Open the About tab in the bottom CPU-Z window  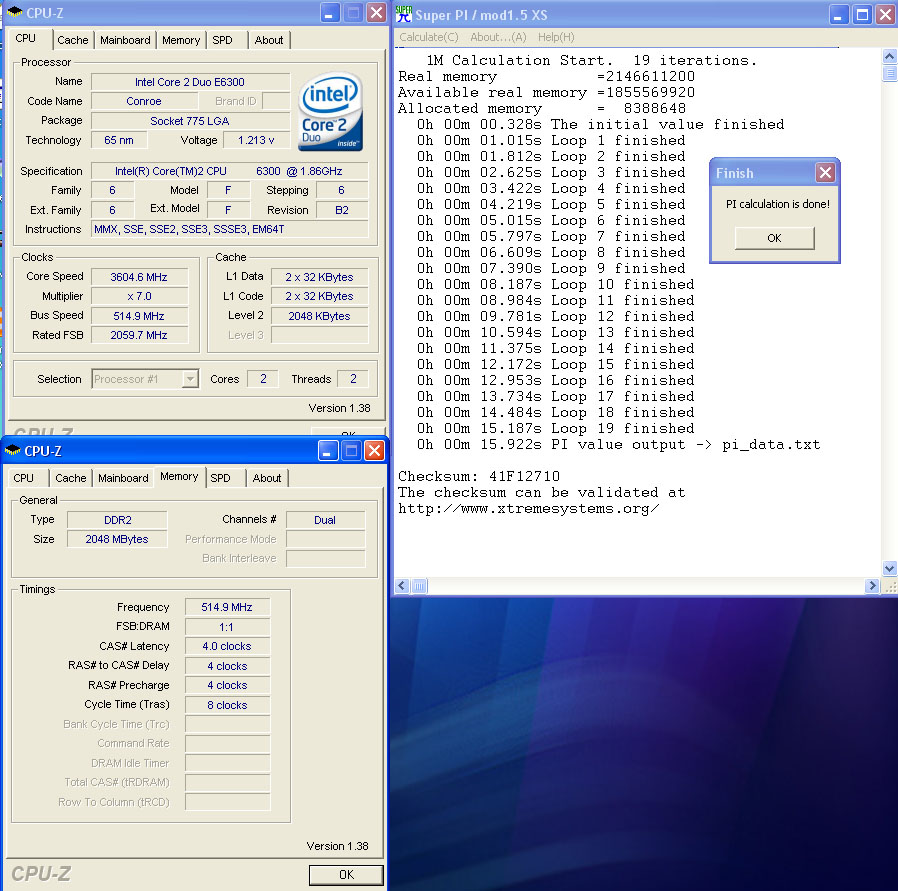tap(267, 478)
